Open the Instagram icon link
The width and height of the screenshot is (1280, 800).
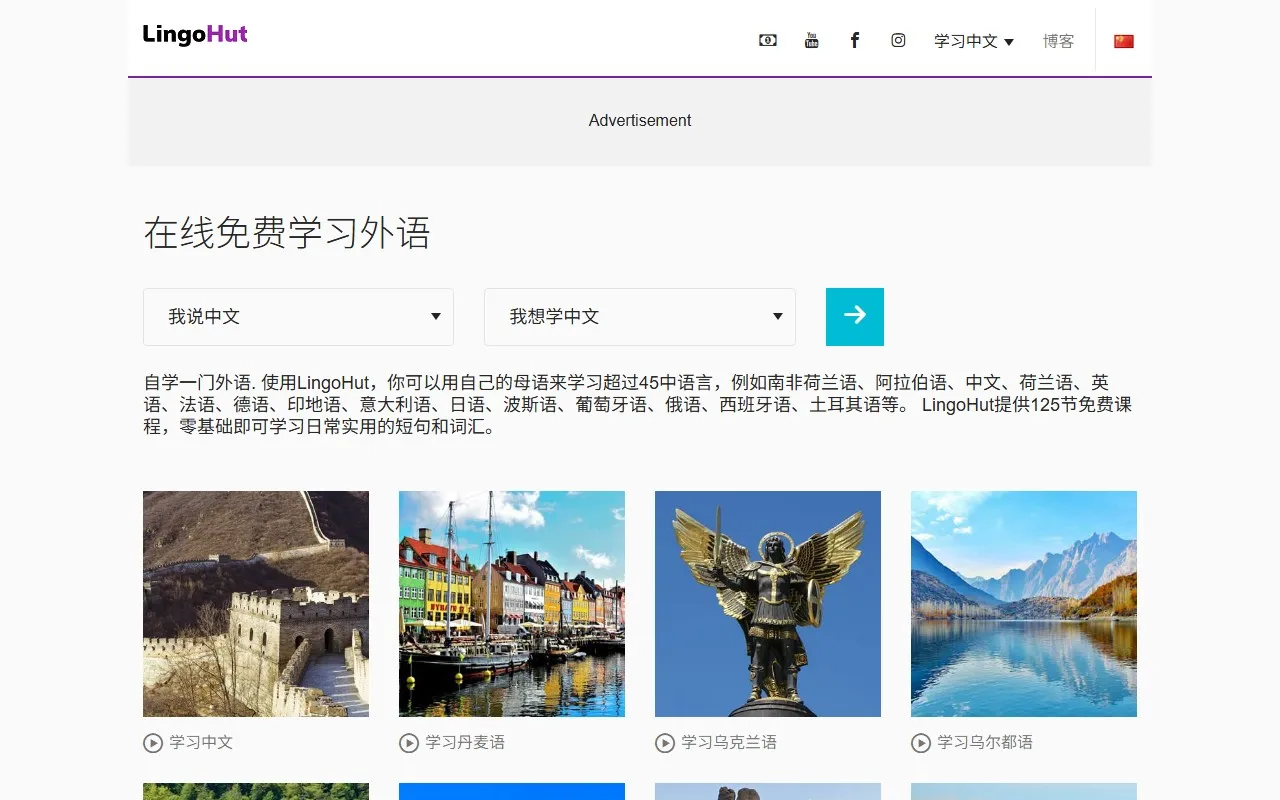click(898, 41)
